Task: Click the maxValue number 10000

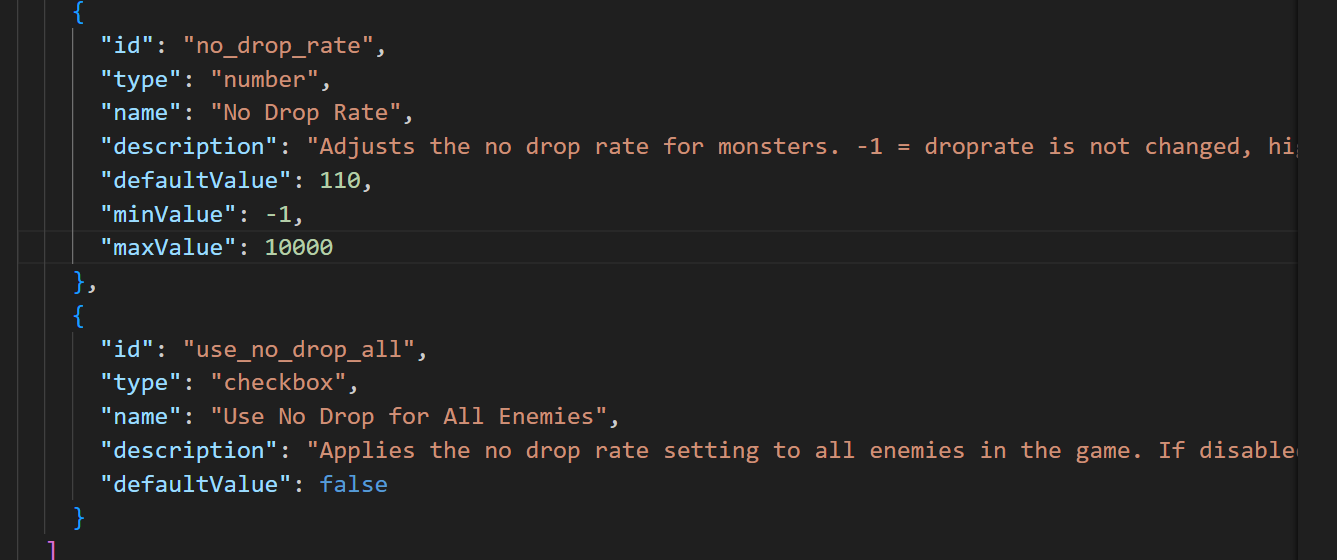Action: tap(298, 248)
